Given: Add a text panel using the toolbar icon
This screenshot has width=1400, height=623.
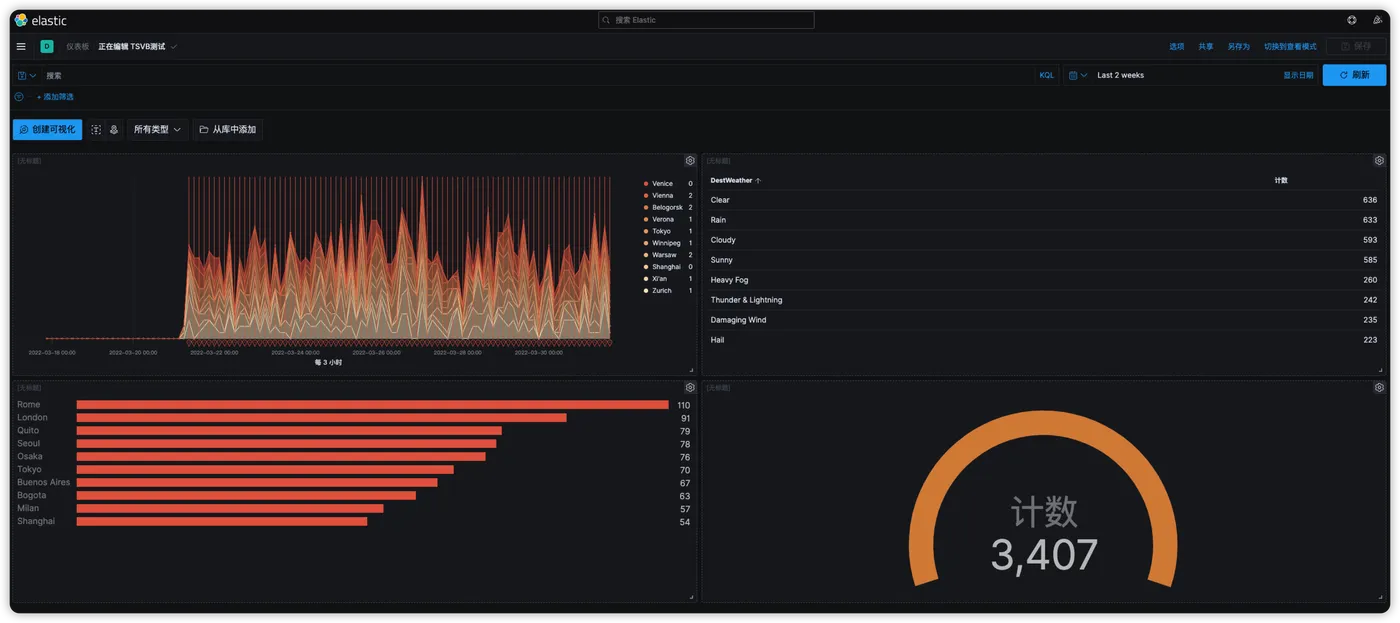Looking at the screenshot, I should click(96, 130).
